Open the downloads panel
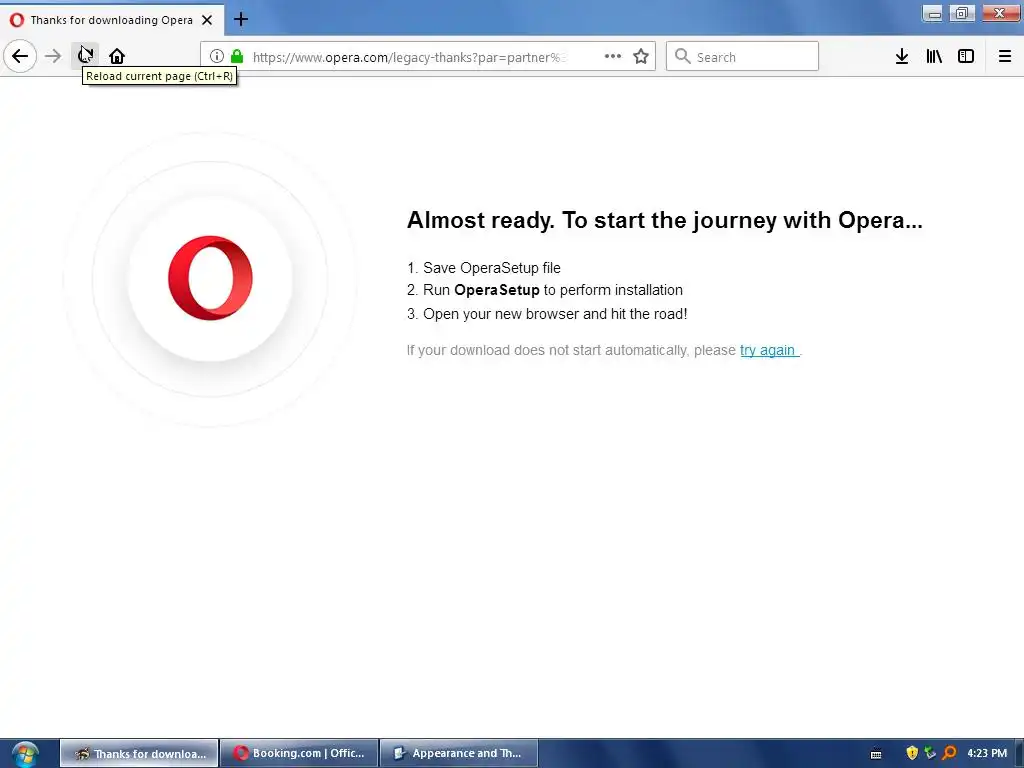The height and width of the screenshot is (768, 1024). tap(902, 57)
